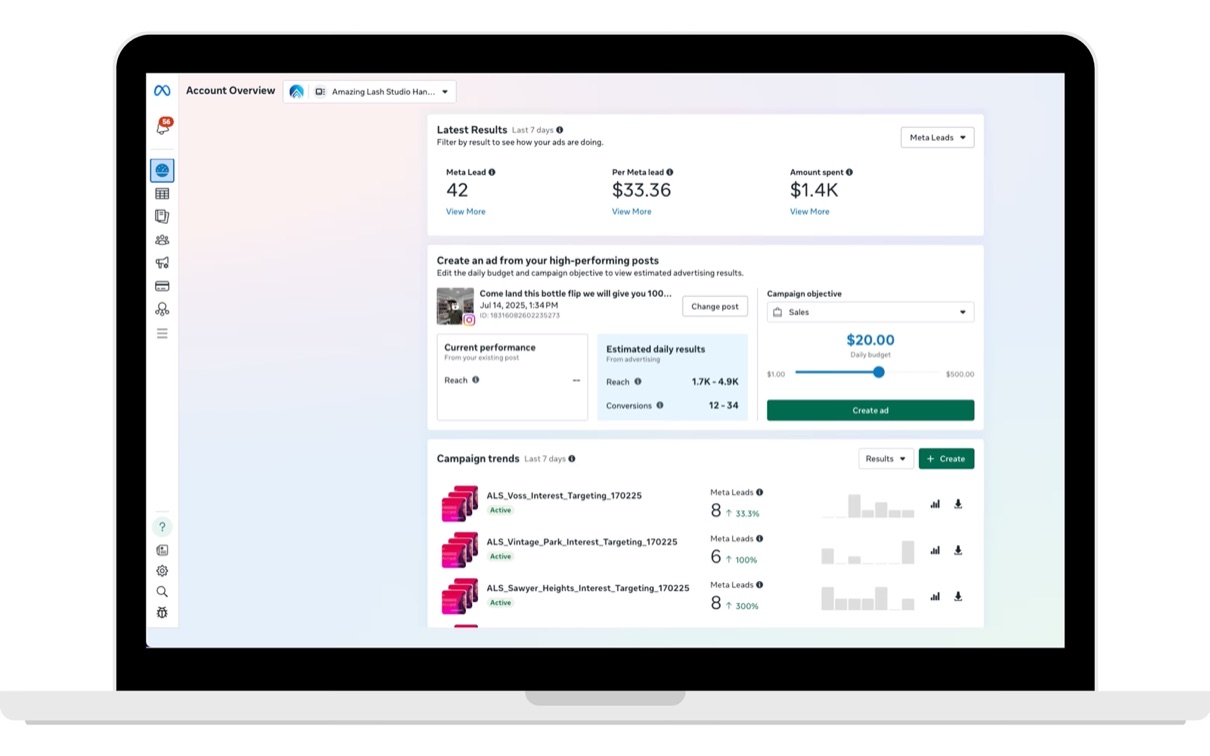Click View More under Per Meta lead
Image resolution: width=1210 pixels, height=756 pixels.
pos(632,212)
